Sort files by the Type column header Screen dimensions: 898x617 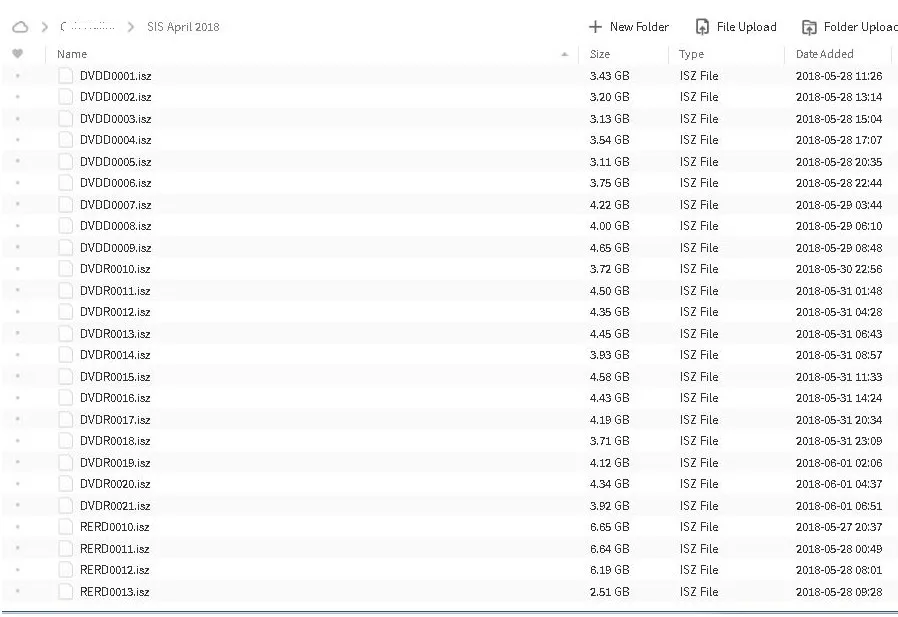pos(691,54)
